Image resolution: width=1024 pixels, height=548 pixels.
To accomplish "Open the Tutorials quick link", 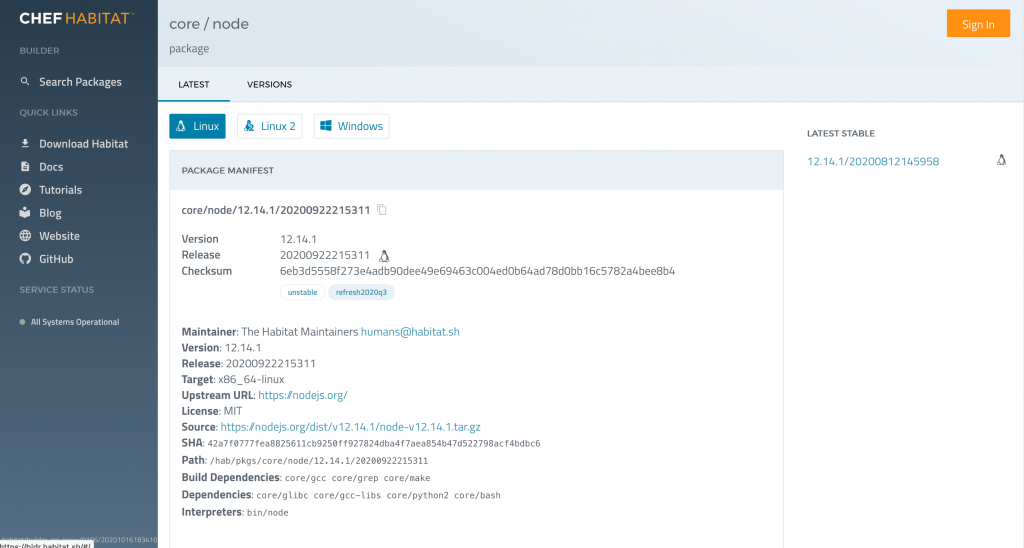I will coord(61,190).
